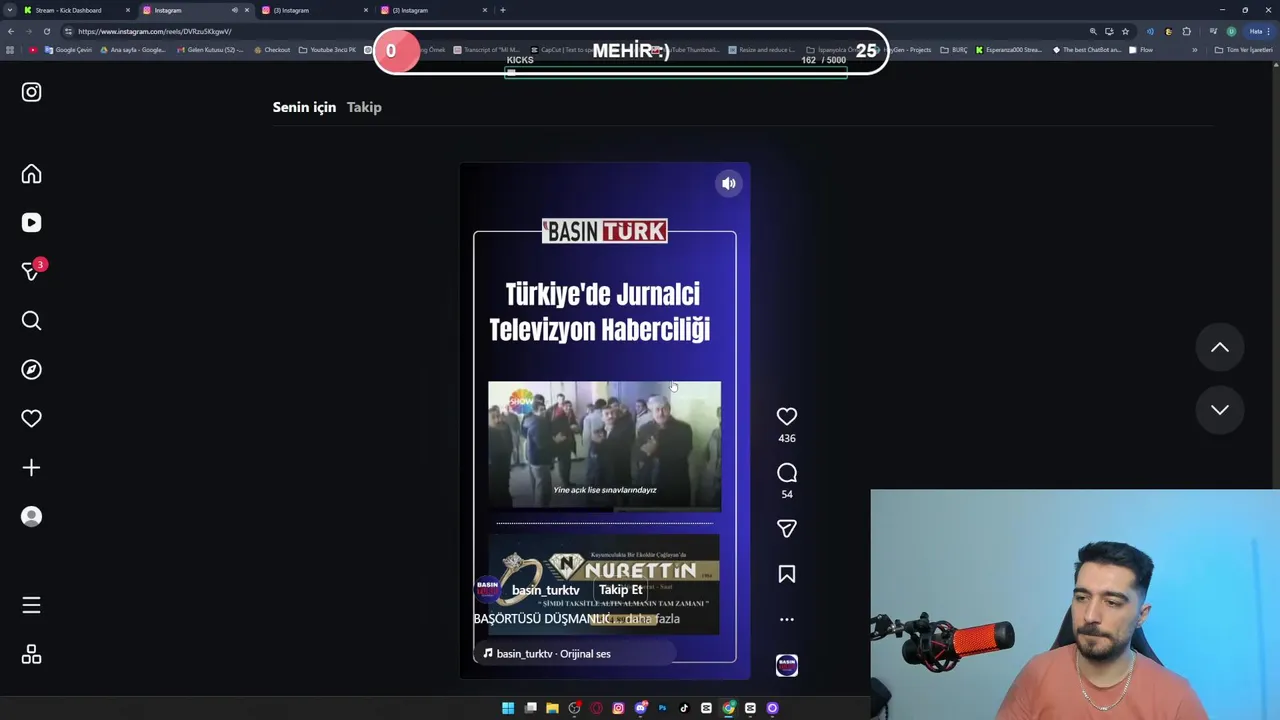Viewport: 1280px width, 720px height.
Task: Open Esperanza000 Stream bookmark
Action: [x=1009, y=50]
